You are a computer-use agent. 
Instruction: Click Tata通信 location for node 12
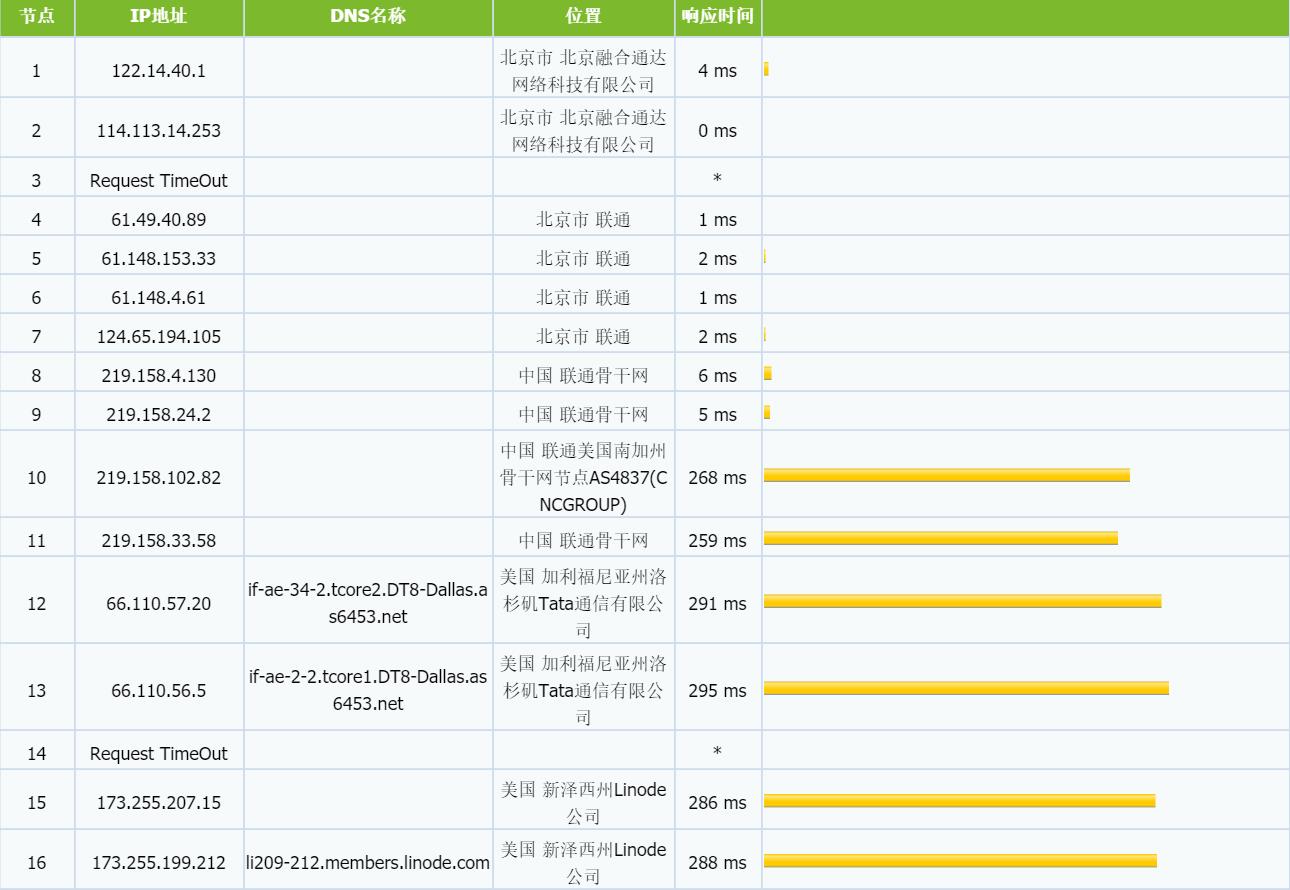click(583, 603)
